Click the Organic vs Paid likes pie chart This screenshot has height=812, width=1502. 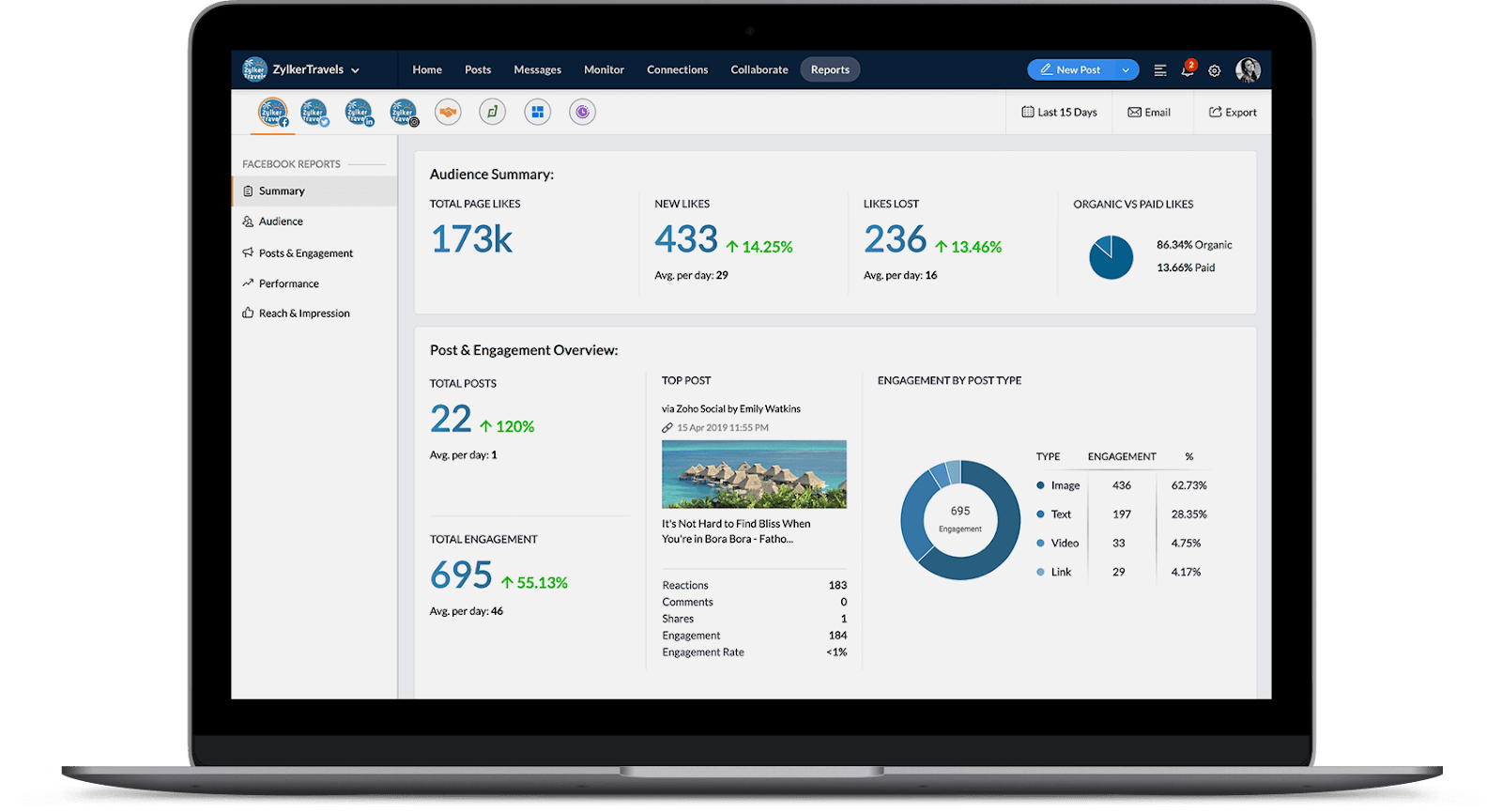(1111, 257)
